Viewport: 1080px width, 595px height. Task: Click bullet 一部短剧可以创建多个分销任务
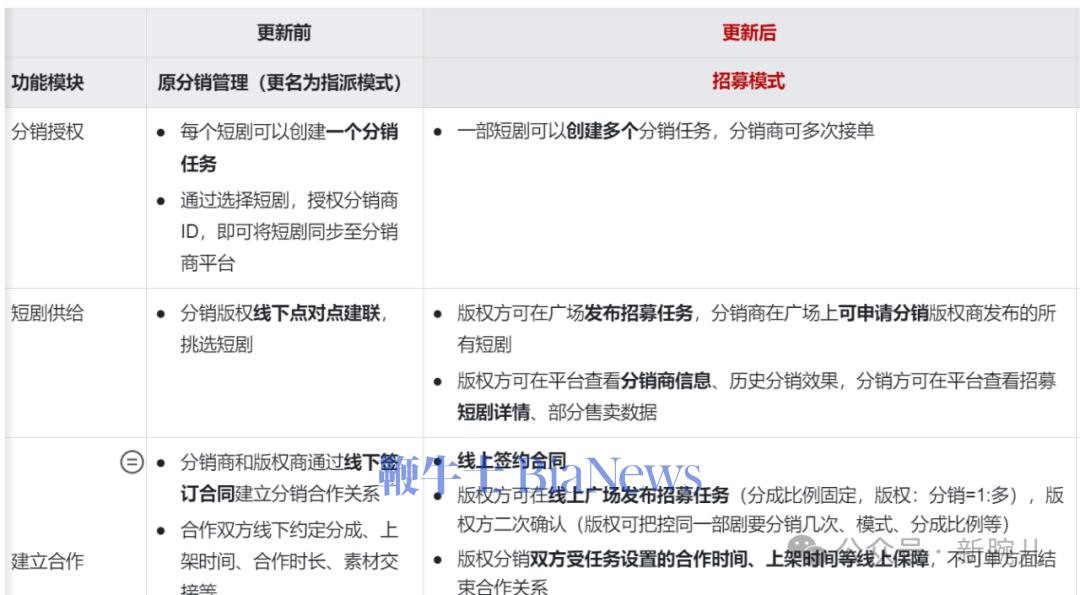(665, 131)
